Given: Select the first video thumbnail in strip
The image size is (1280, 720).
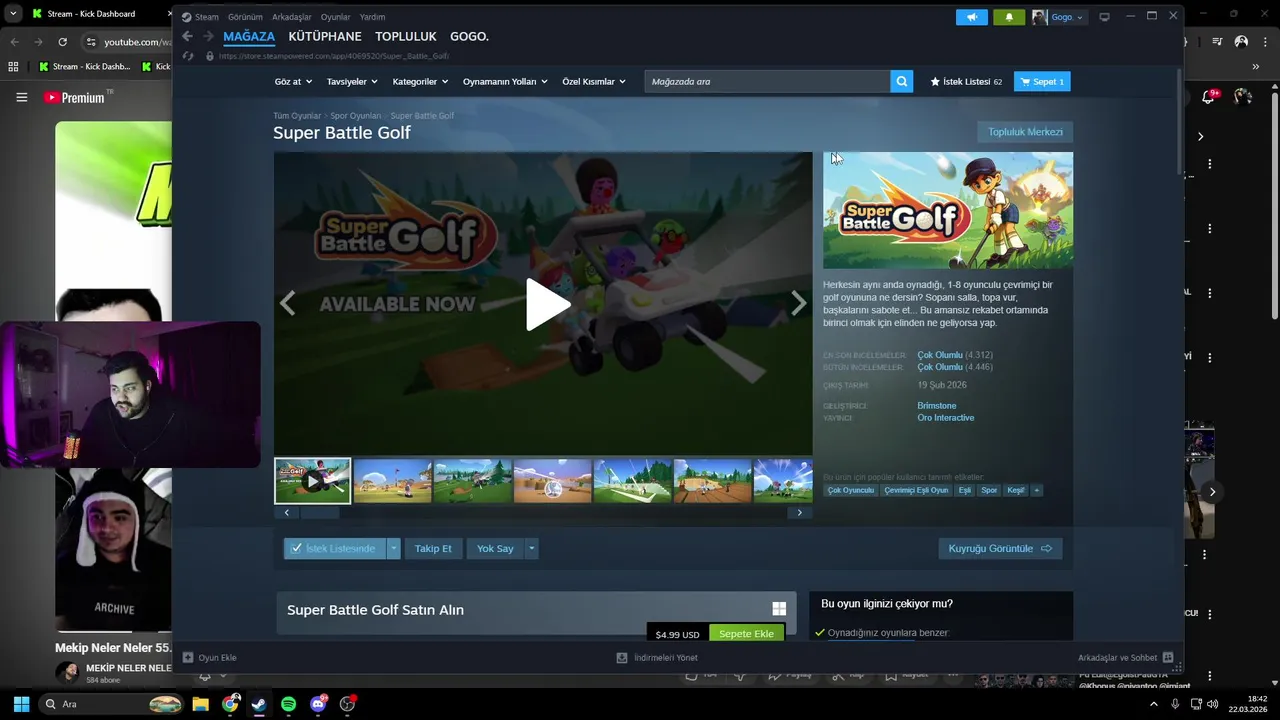Looking at the screenshot, I should (313, 481).
